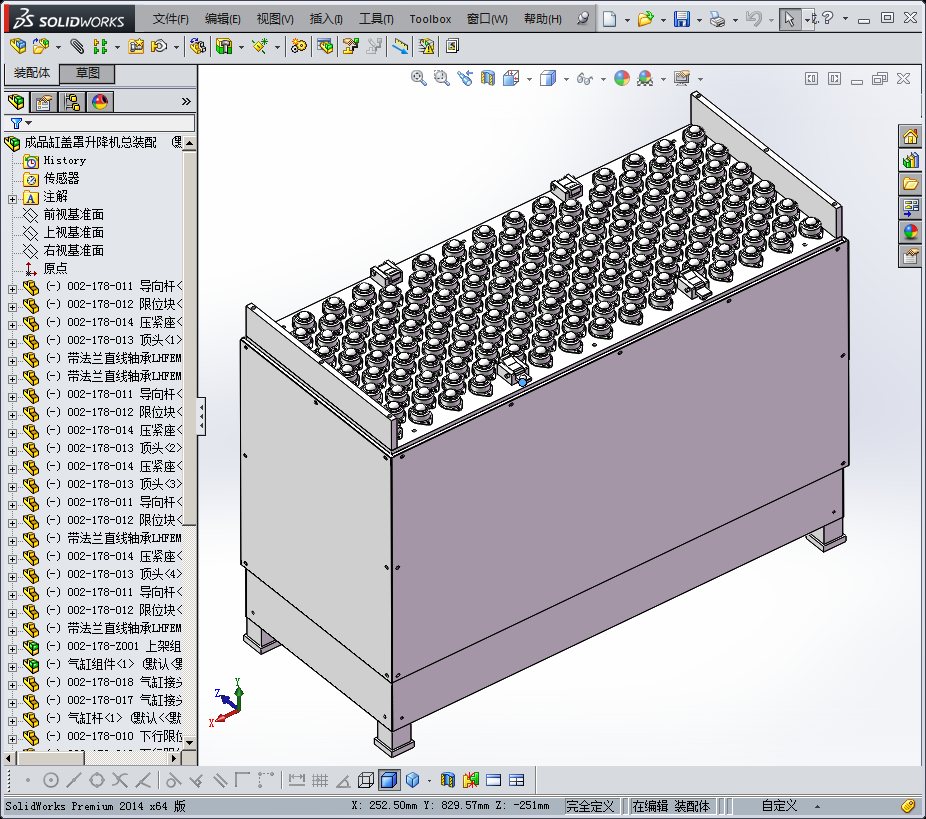Click the panel collapse handle on splitter

point(201,416)
